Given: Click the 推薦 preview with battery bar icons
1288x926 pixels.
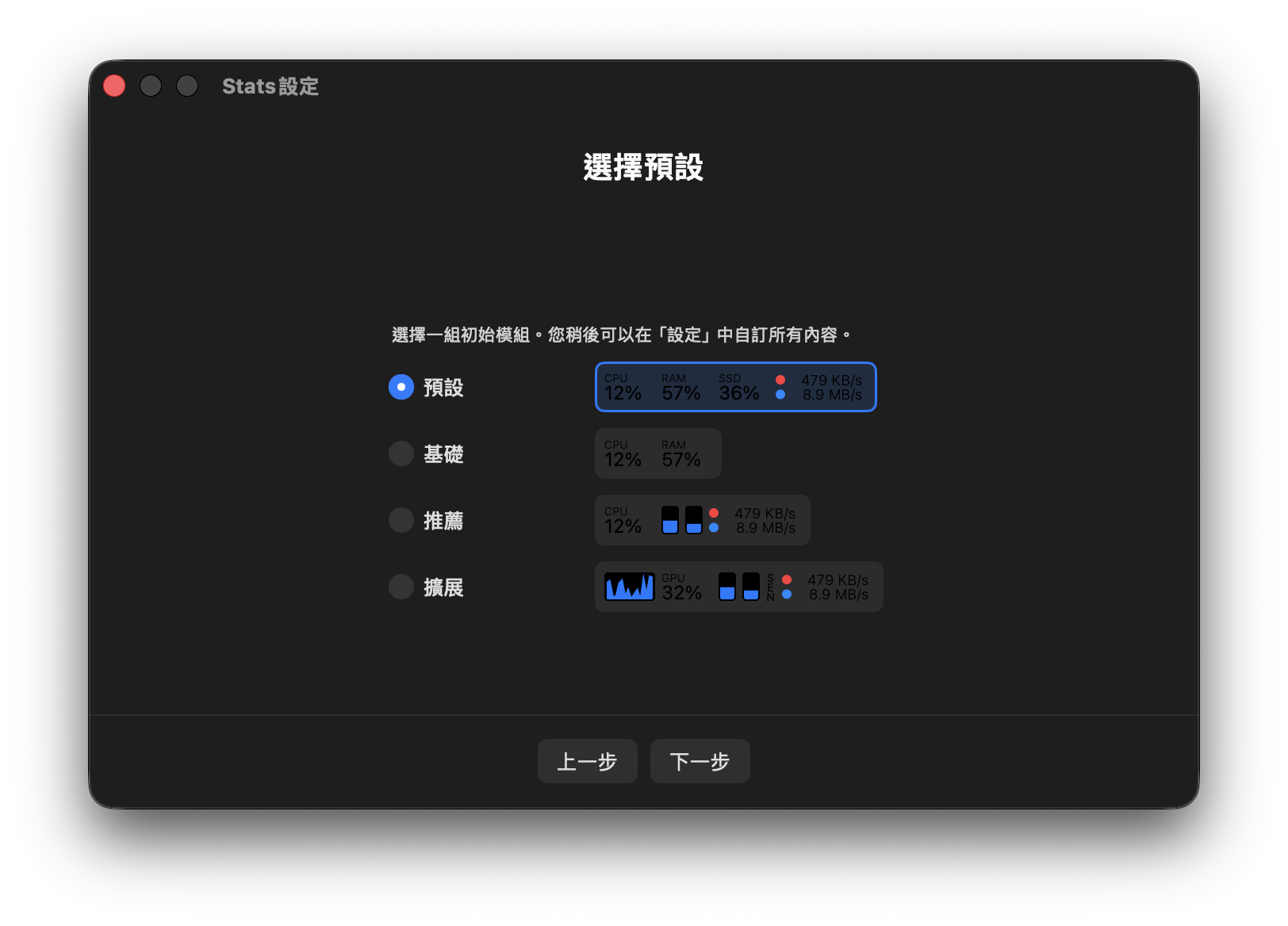Looking at the screenshot, I should (703, 520).
